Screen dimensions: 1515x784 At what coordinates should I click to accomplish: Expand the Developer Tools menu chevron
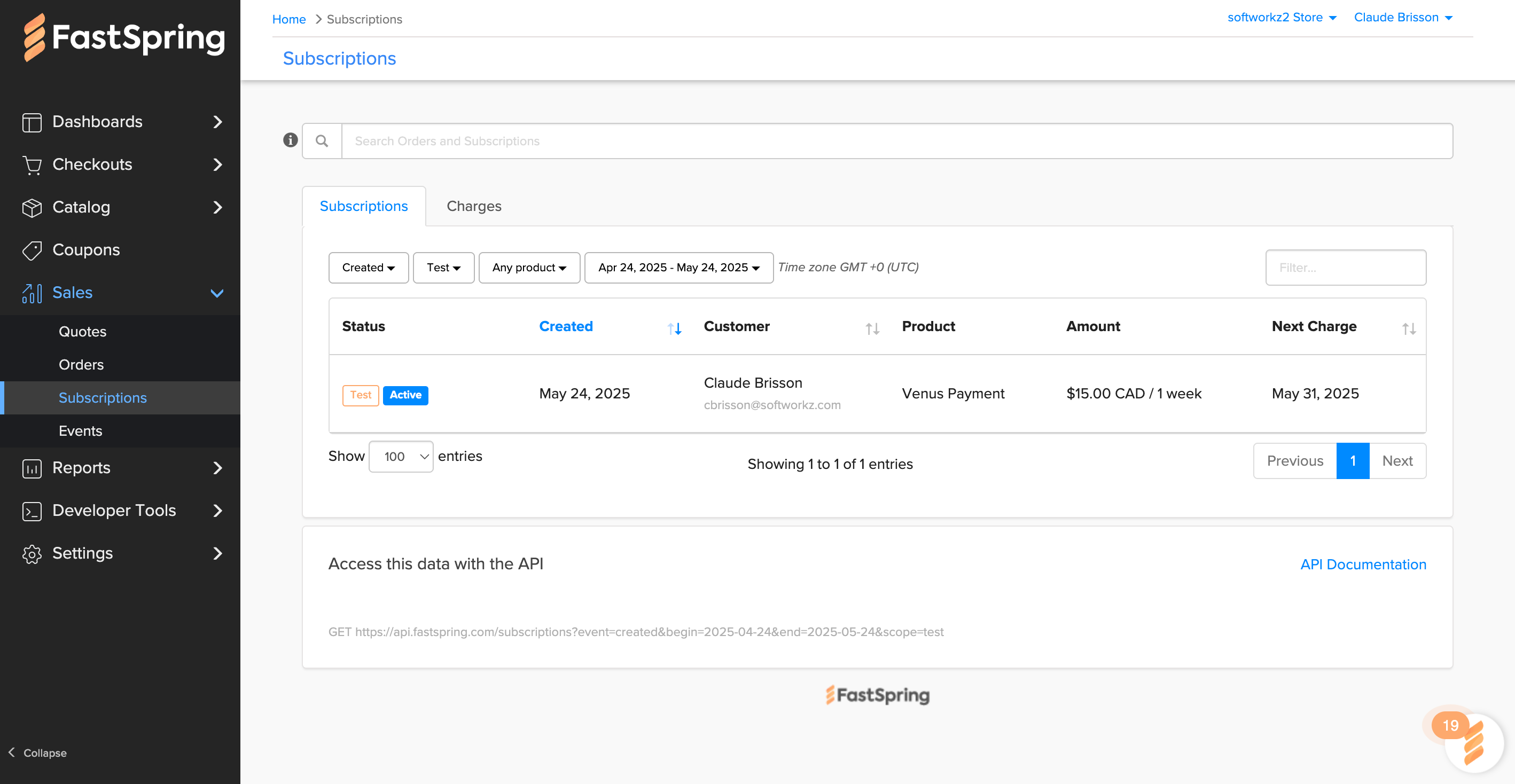pos(217,511)
